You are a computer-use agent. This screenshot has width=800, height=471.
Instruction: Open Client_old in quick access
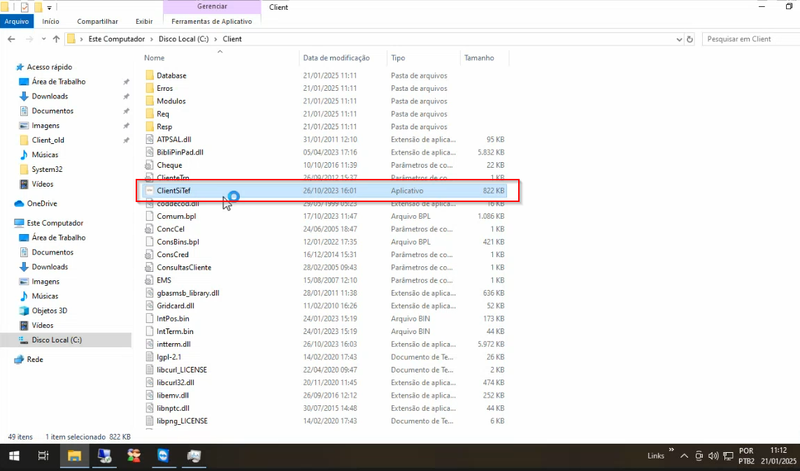tap(48, 140)
